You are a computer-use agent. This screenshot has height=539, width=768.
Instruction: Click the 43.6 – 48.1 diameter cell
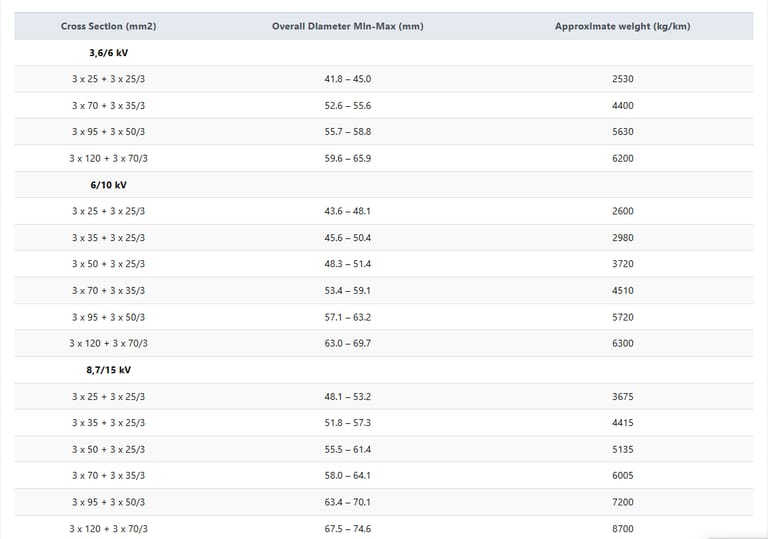click(347, 211)
